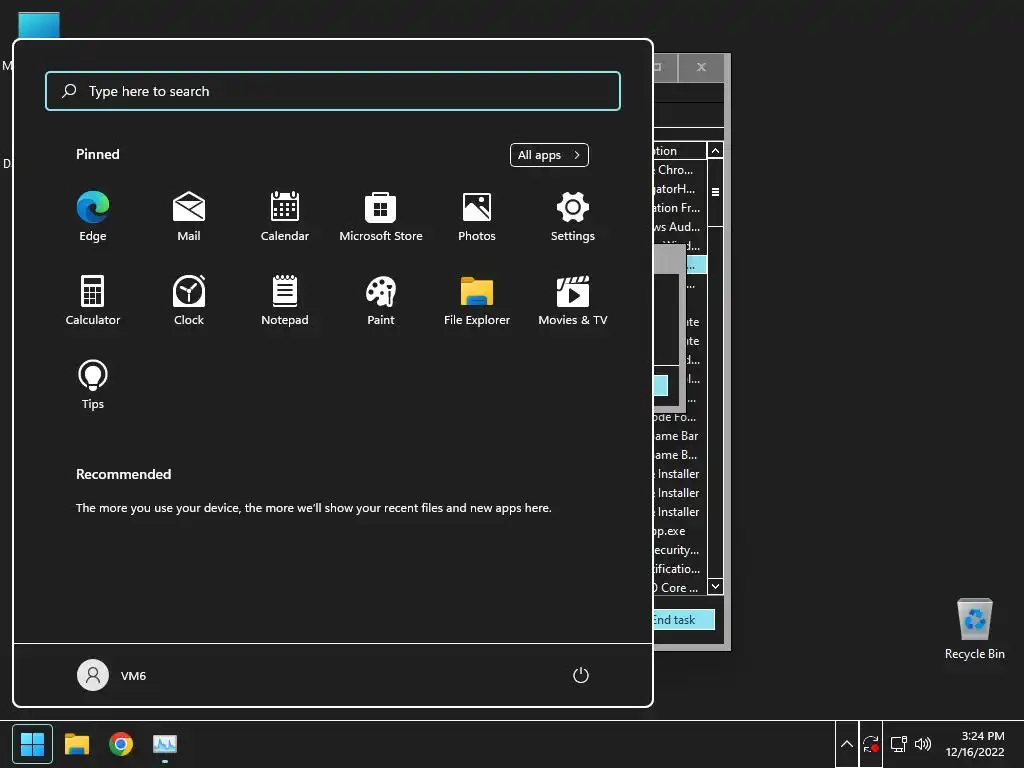Click the Start button on taskbar
The image size is (1024, 768).
(x=32, y=744)
